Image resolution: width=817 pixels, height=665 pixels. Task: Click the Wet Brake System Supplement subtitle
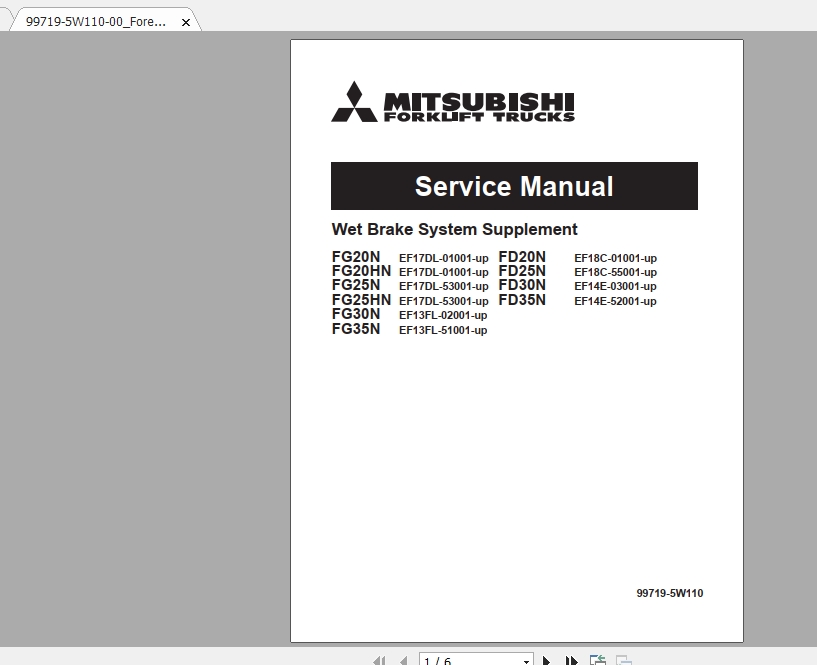[x=454, y=229]
